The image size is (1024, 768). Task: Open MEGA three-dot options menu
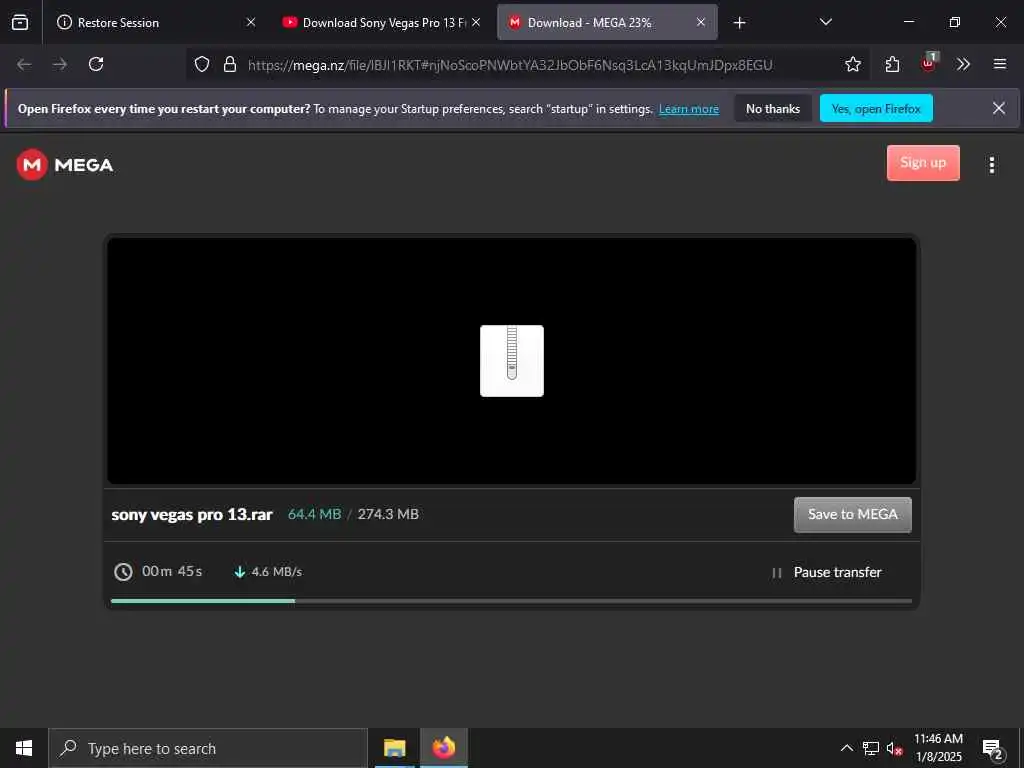click(991, 165)
